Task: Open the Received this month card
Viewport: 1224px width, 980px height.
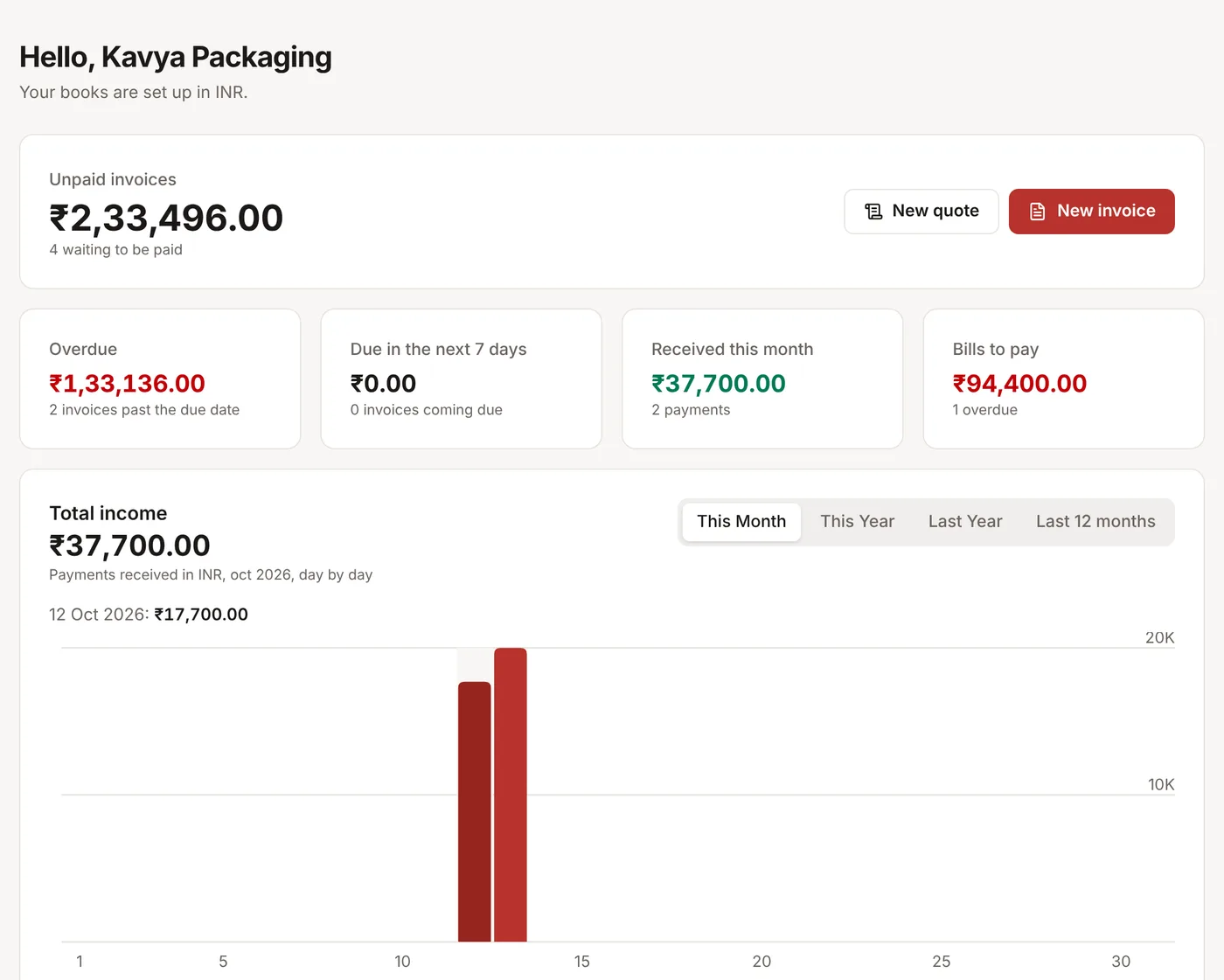Action: click(762, 379)
